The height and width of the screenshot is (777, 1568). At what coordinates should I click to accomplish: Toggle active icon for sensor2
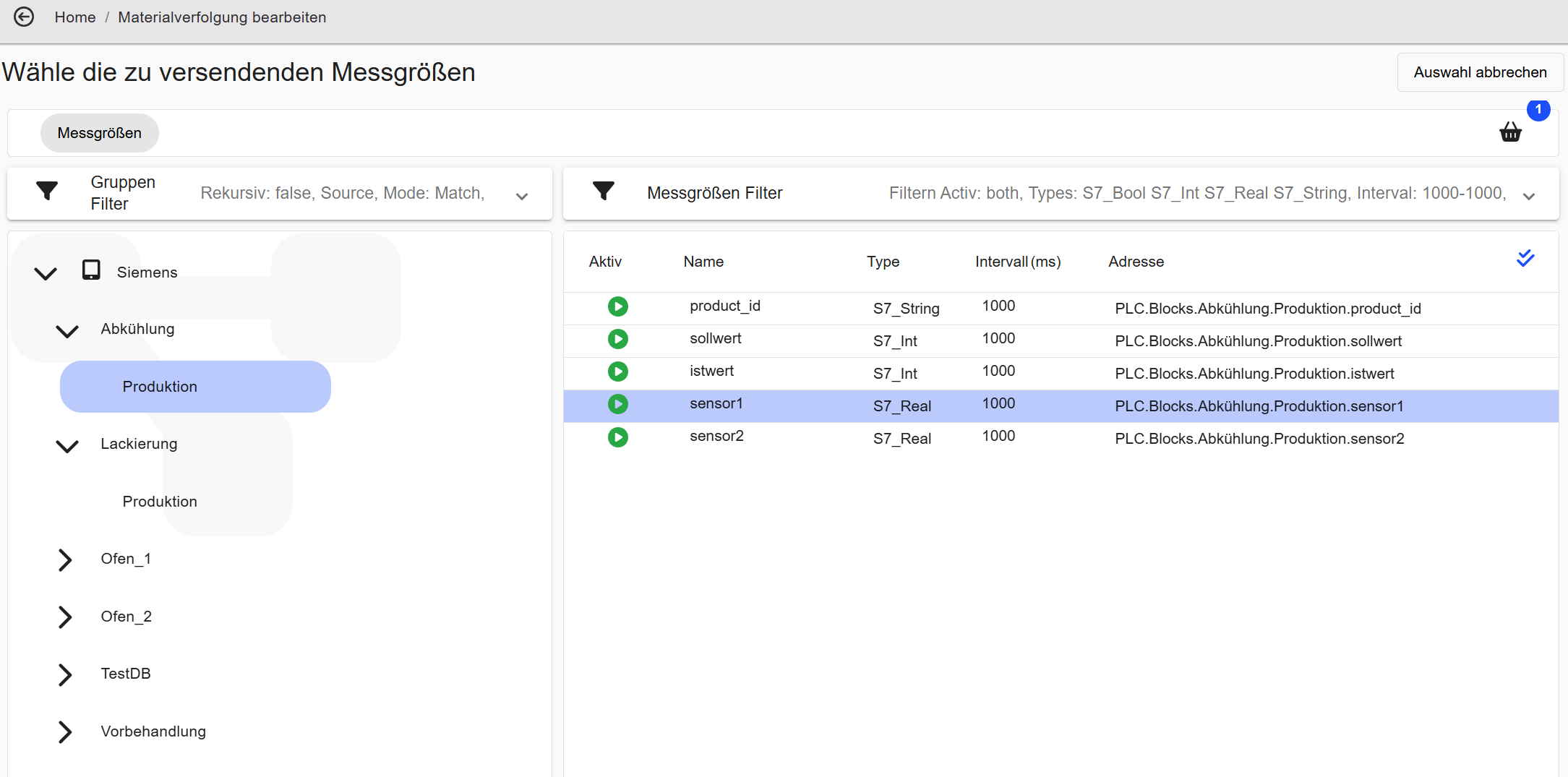click(618, 437)
